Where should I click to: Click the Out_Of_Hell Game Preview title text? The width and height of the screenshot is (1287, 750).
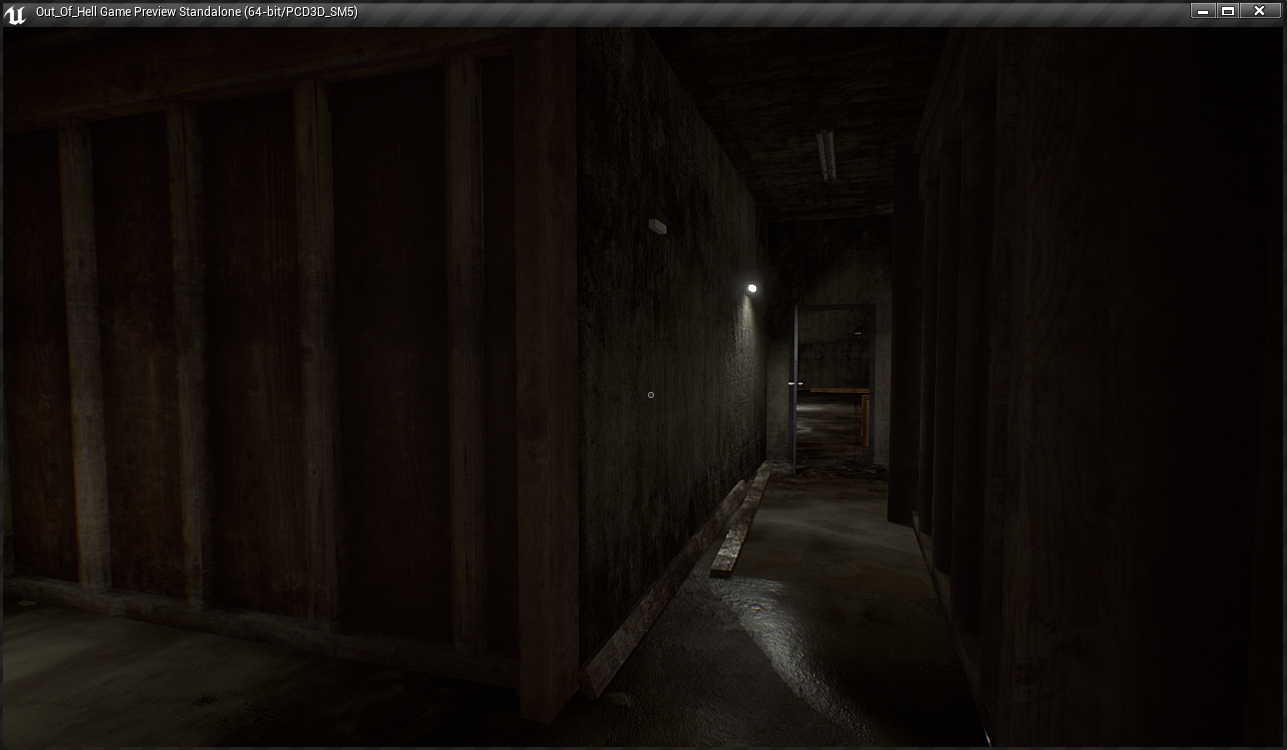[x=196, y=12]
